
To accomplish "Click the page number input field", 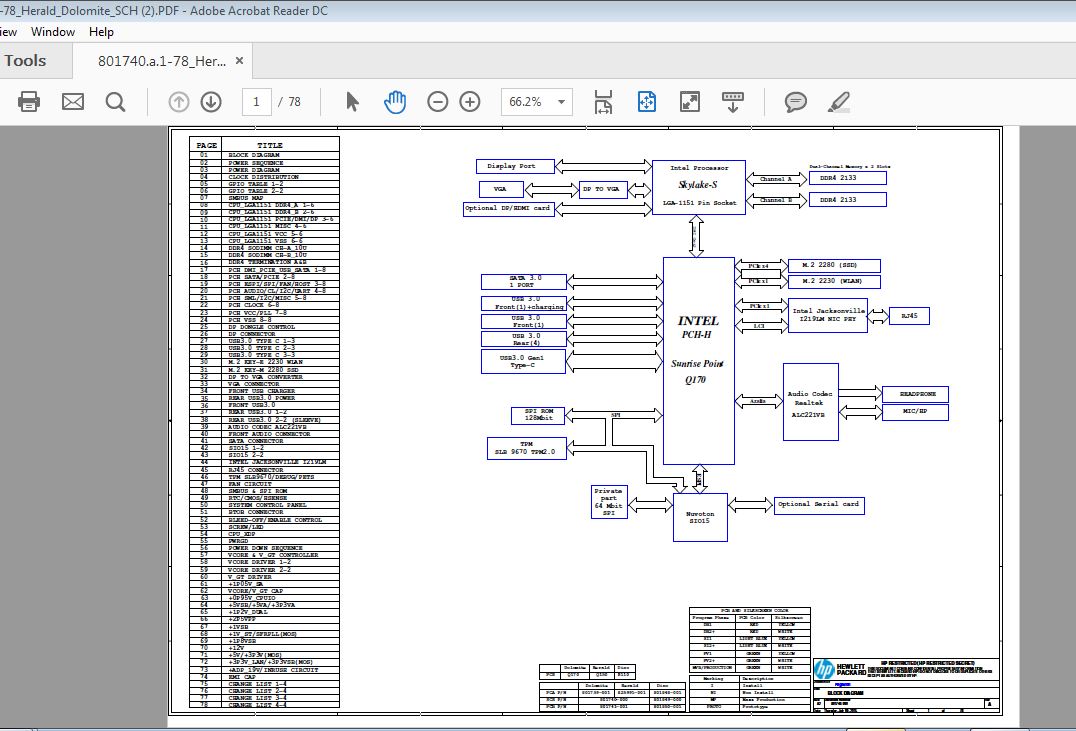I will pos(257,102).
